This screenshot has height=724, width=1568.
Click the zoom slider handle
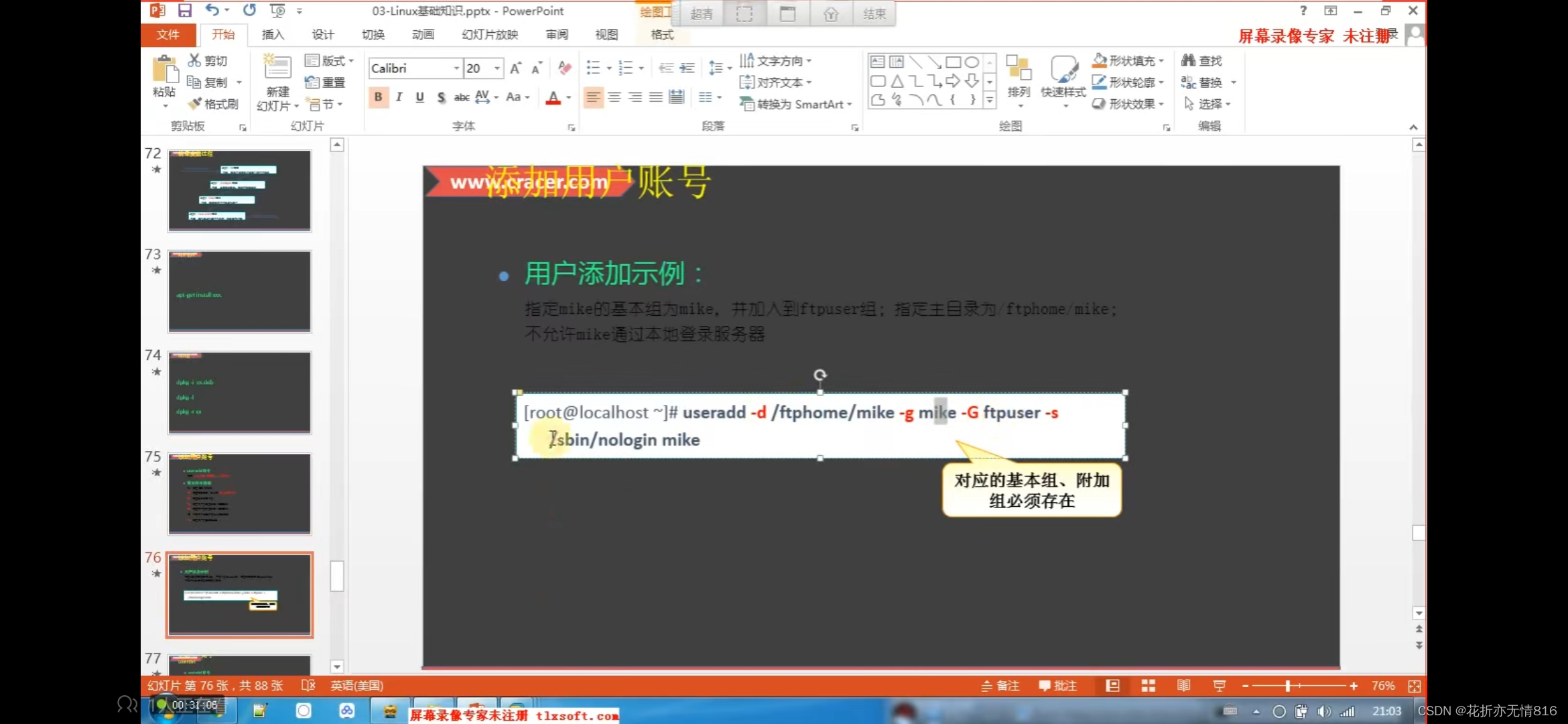1288,686
